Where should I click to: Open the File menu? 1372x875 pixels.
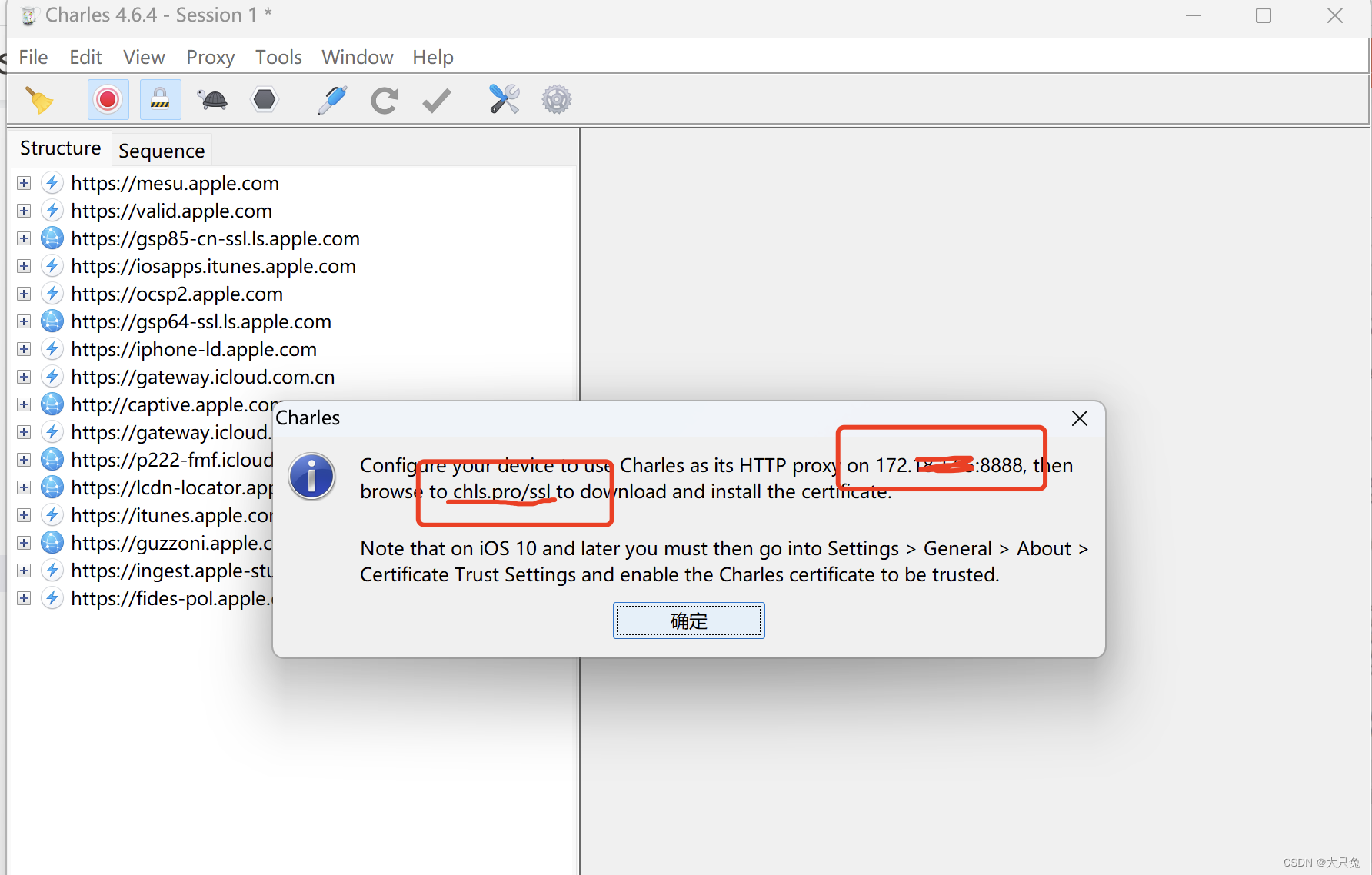tap(33, 57)
